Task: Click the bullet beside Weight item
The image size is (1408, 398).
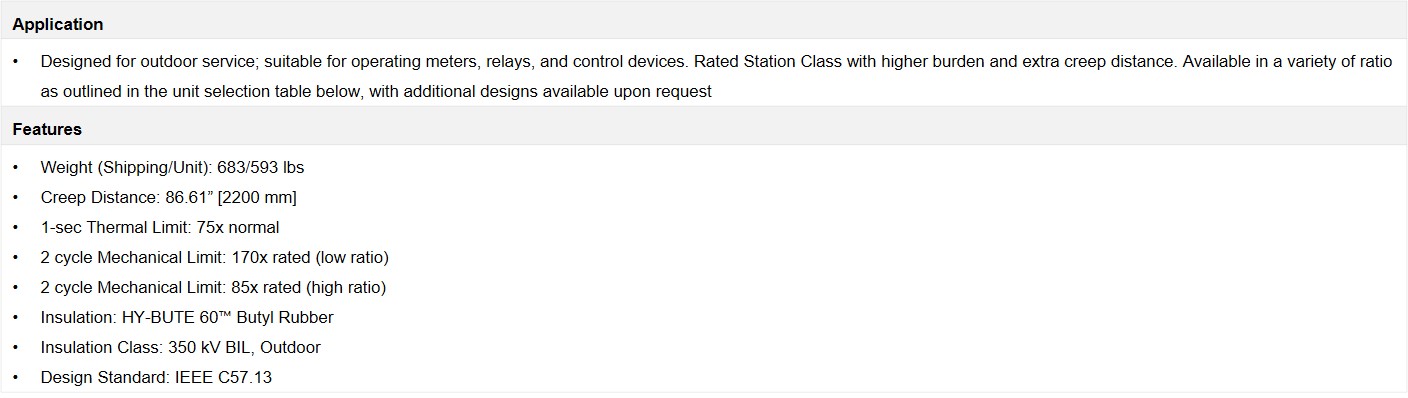Action: tap(16, 167)
